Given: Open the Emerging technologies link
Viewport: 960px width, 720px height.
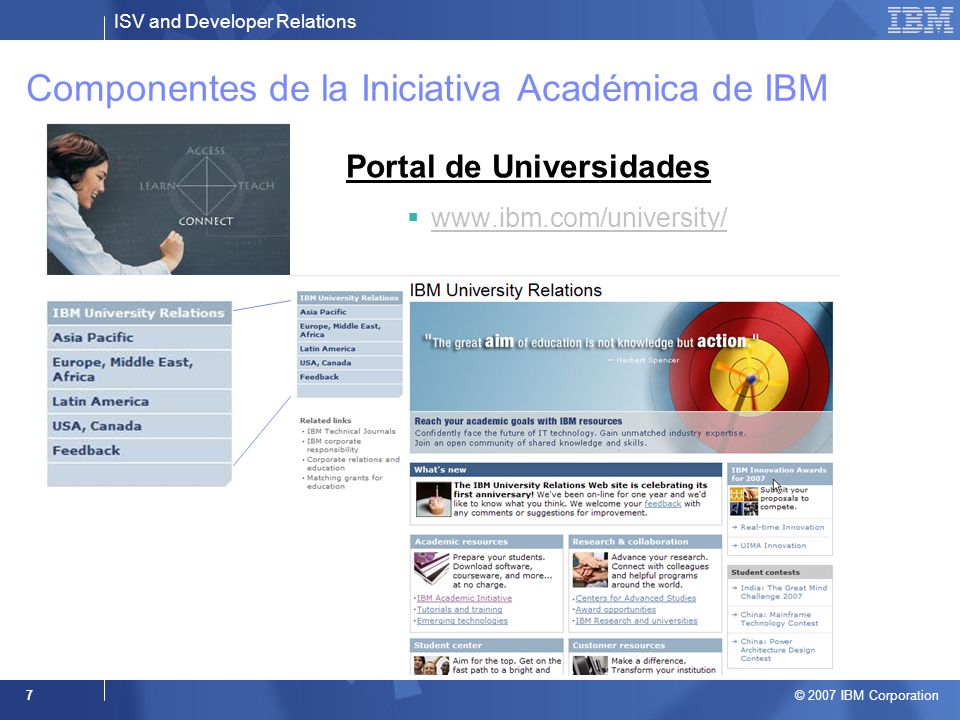Looking at the screenshot, I should tap(462, 620).
